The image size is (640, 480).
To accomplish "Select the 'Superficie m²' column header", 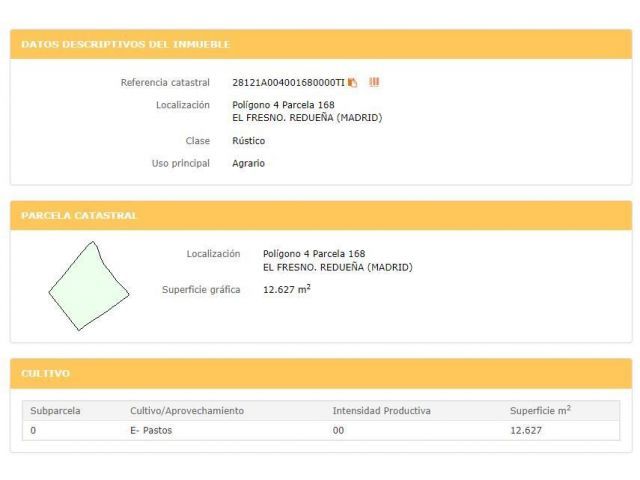I will (x=540, y=411).
